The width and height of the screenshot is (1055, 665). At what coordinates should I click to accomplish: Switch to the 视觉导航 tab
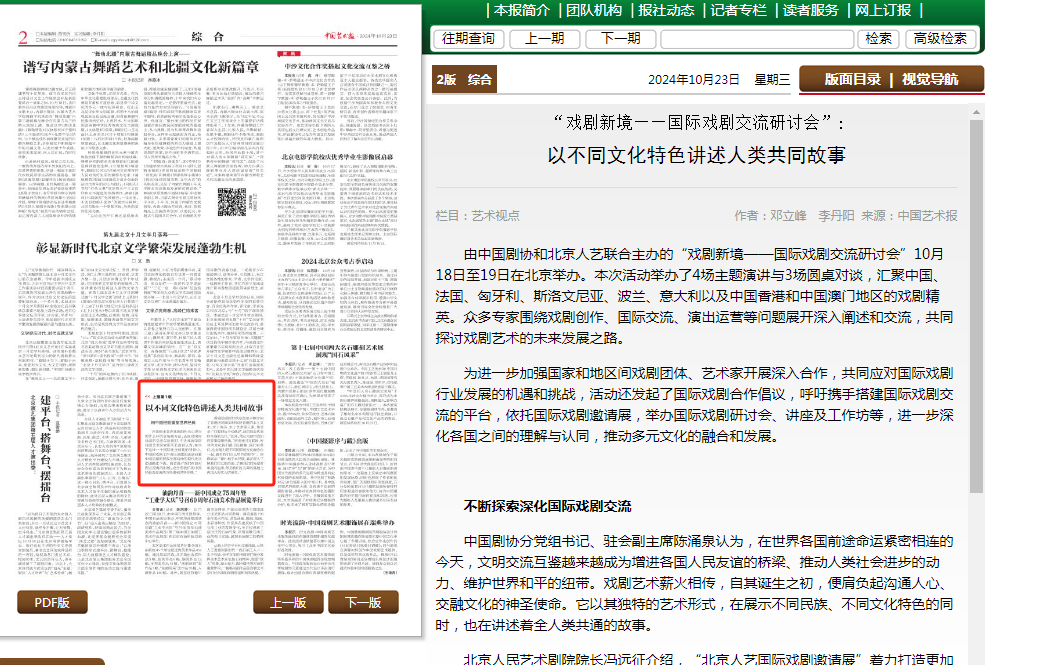pos(929,79)
